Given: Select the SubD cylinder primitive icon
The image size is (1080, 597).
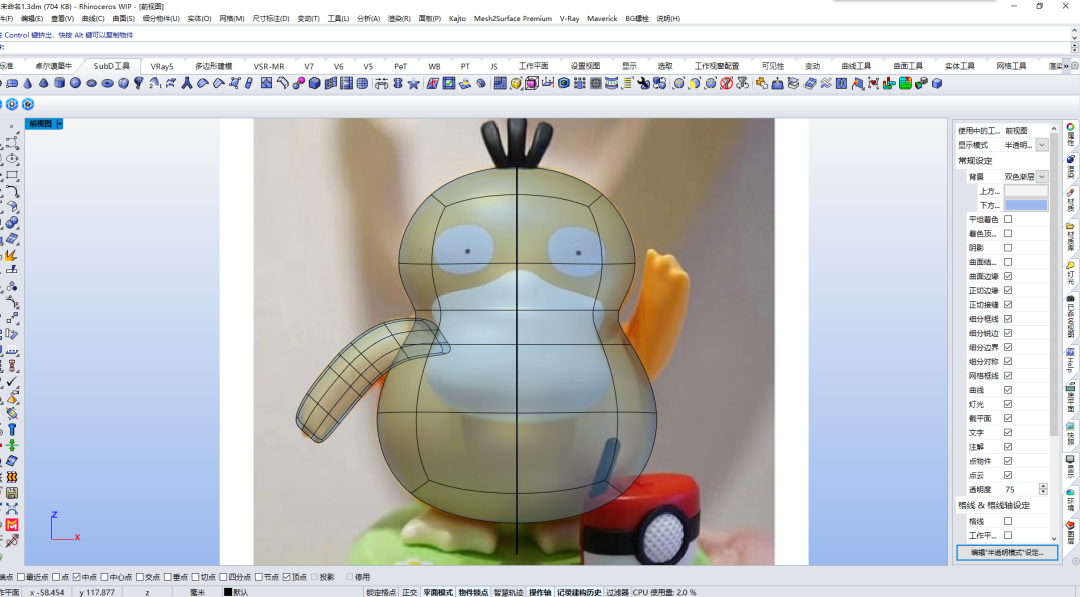Looking at the screenshot, I should coord(60,83).
